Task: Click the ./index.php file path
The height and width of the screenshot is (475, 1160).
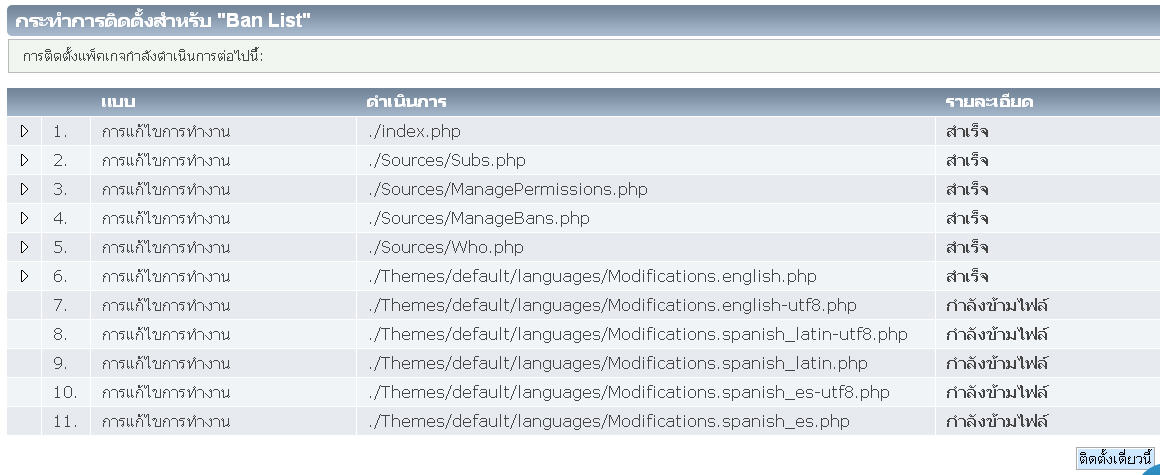Action: click(413, 131)
